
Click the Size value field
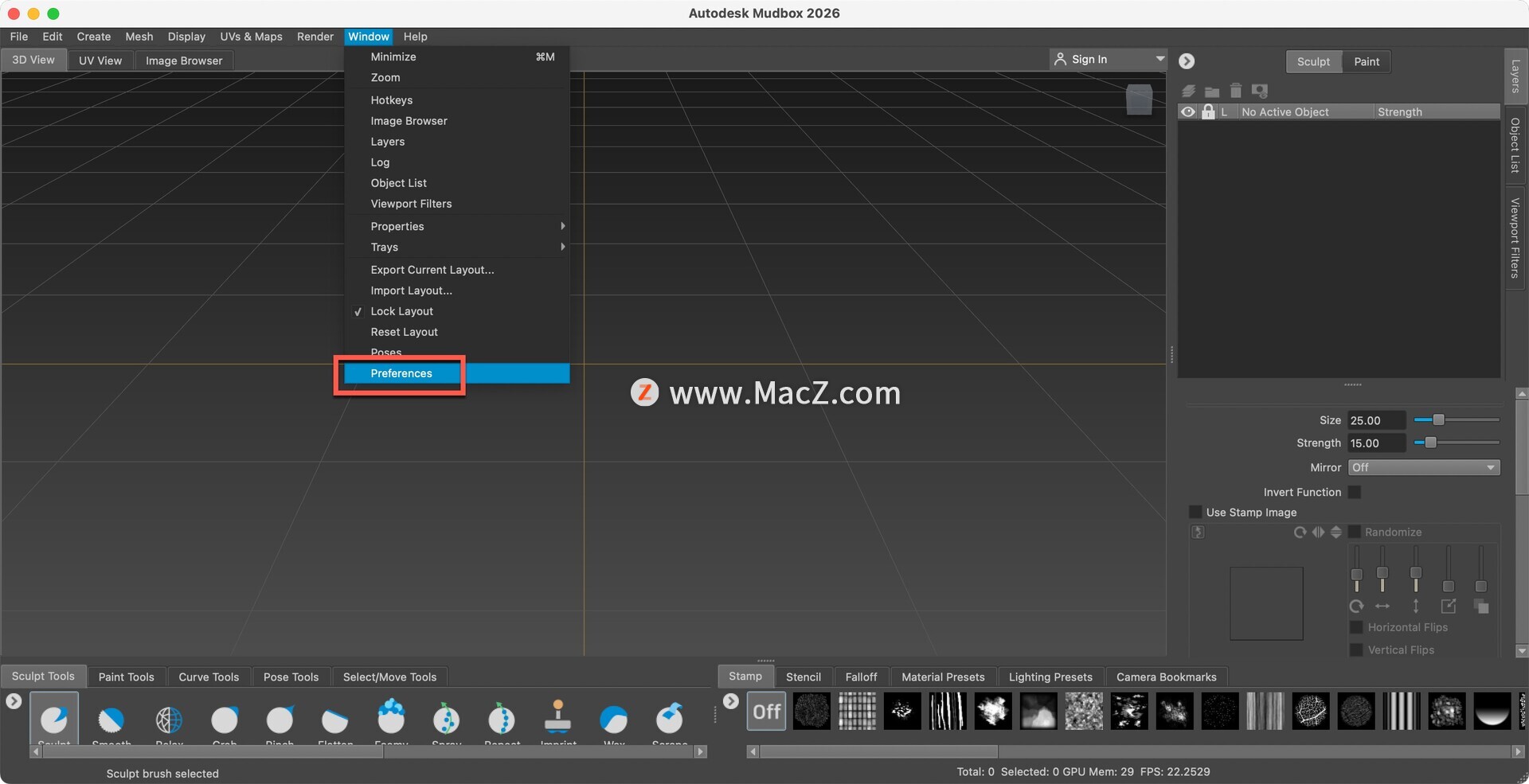(1376, 420)
